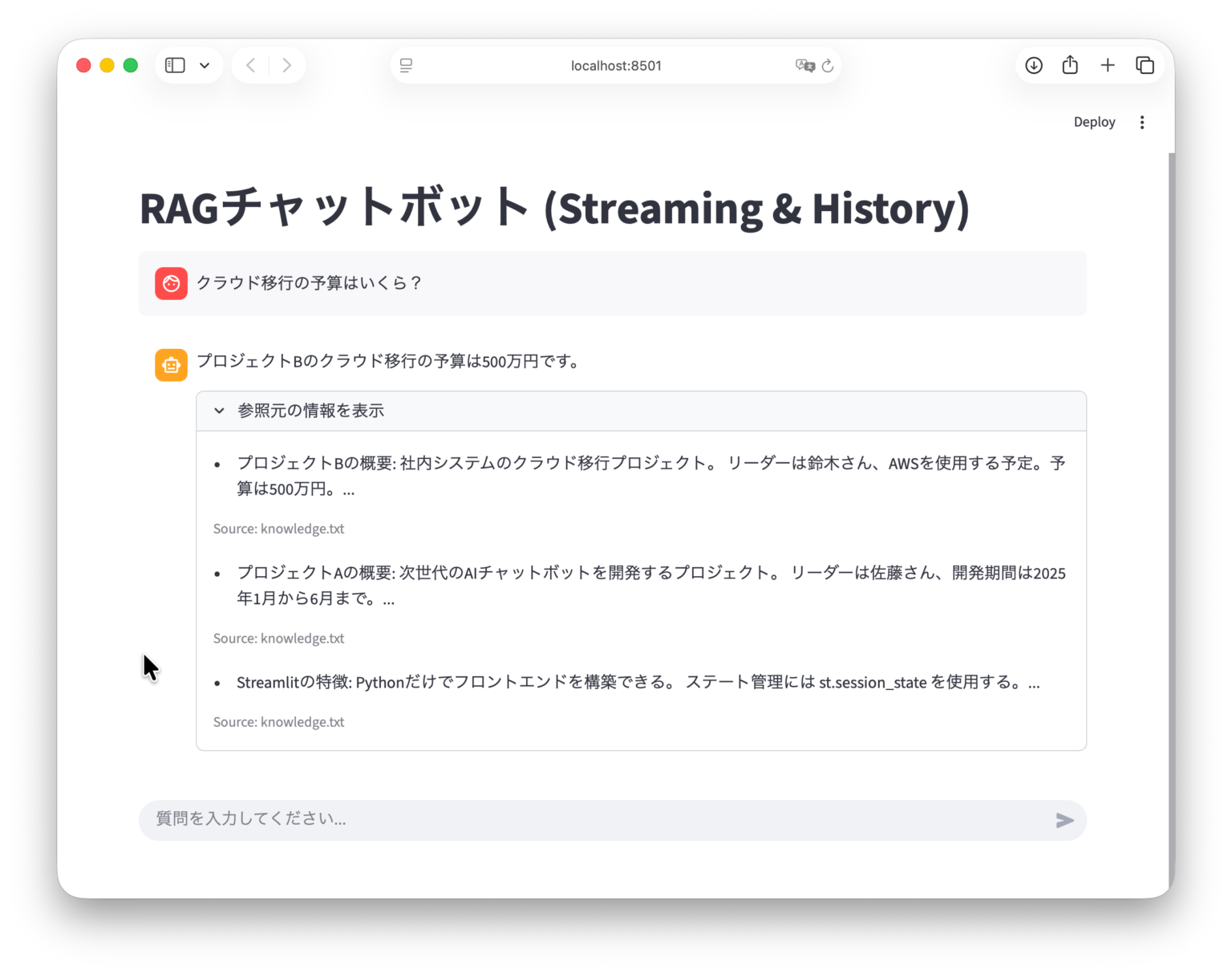1232x974 pixels.
Task: Open the sidebar options dropdown chevron
Action: click(205, 65)
